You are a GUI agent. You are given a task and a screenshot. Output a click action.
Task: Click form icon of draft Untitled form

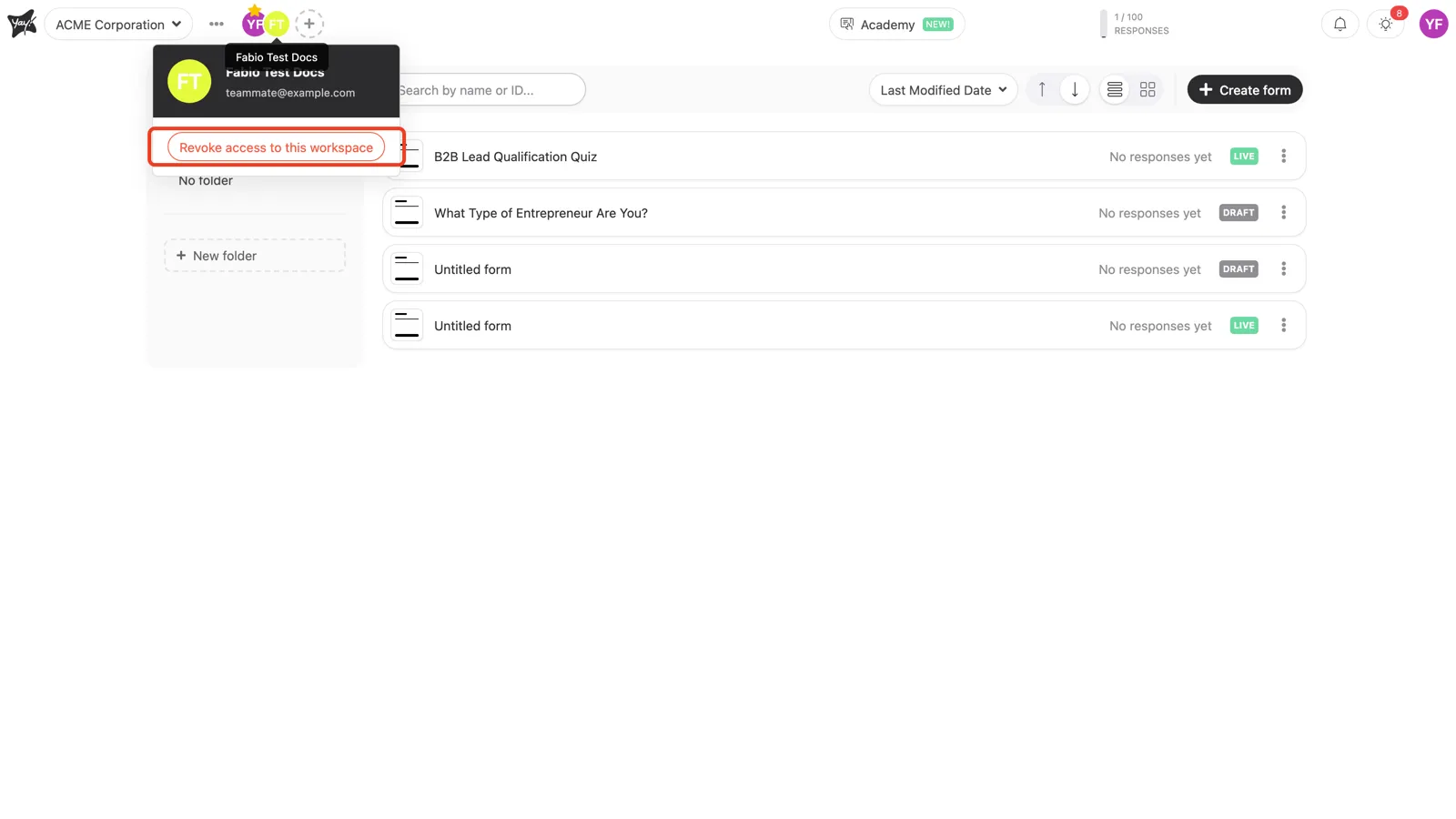pyautogui.click(x=407, y=269)
